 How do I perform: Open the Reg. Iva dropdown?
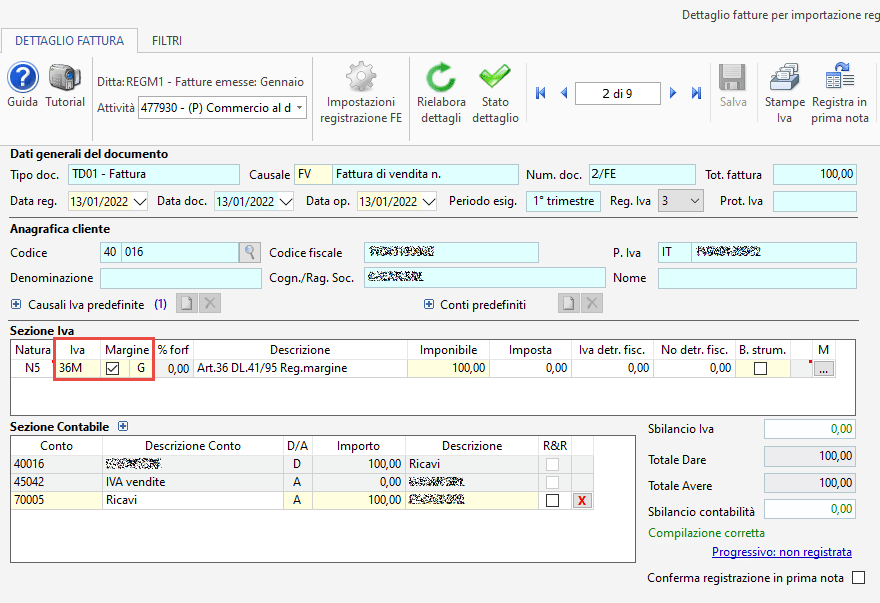695,201
